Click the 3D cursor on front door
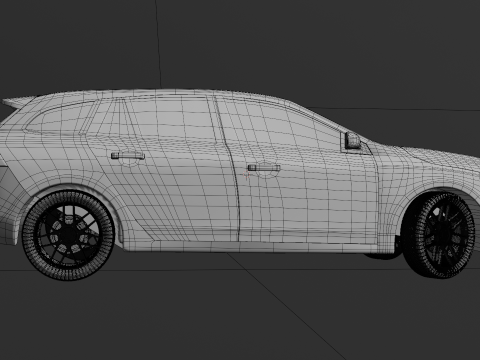Viewport: 480px width, 360px height. pyautogui.click(x=246, y=174)
